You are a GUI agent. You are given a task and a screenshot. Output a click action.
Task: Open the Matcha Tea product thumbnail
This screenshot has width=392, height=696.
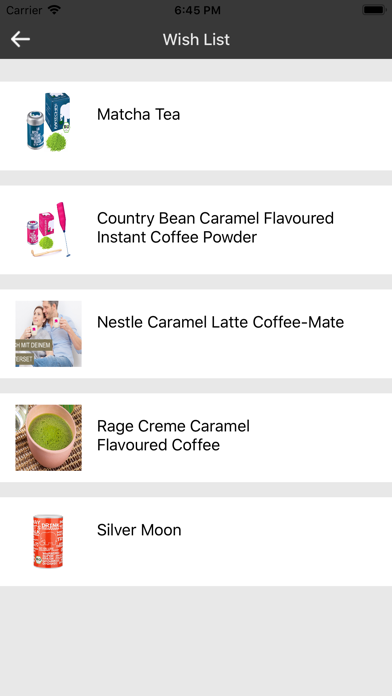point(48,122)
